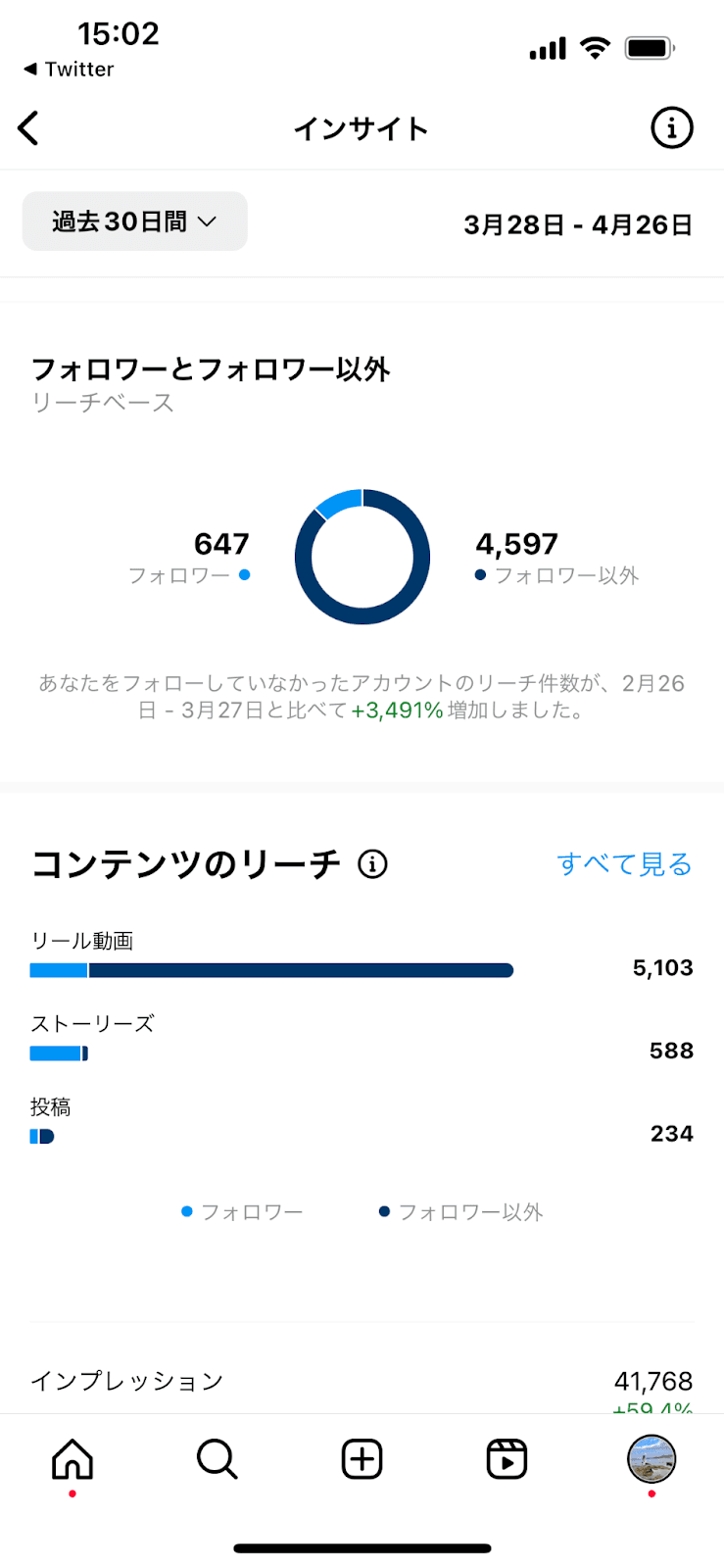Image resolution: width=724 pixels, height=1568 pixels.
Task: Open the insights info icon at top right
Action: 671,128
